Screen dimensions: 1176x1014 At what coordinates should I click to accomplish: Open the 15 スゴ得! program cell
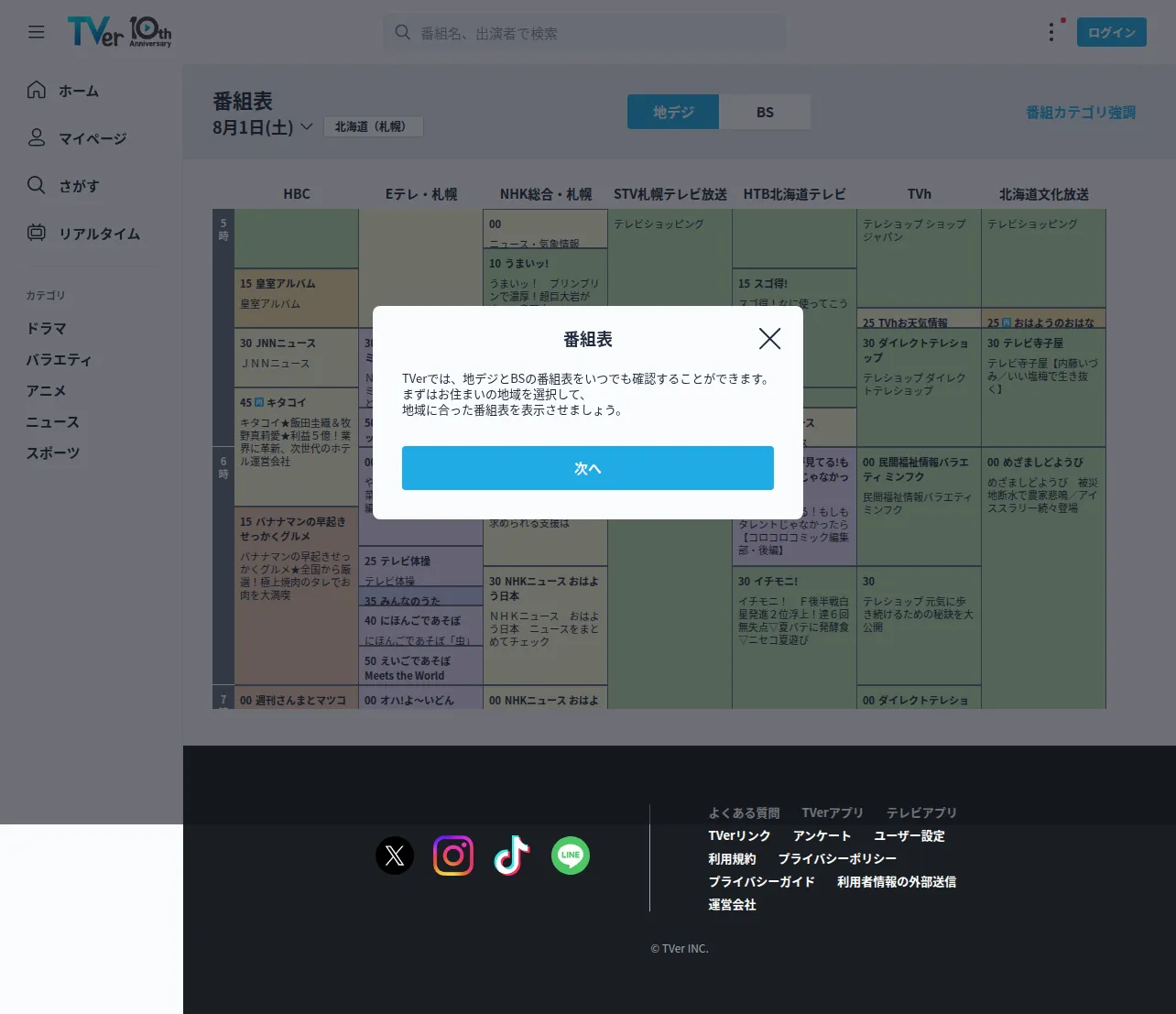tap(795, 288)
